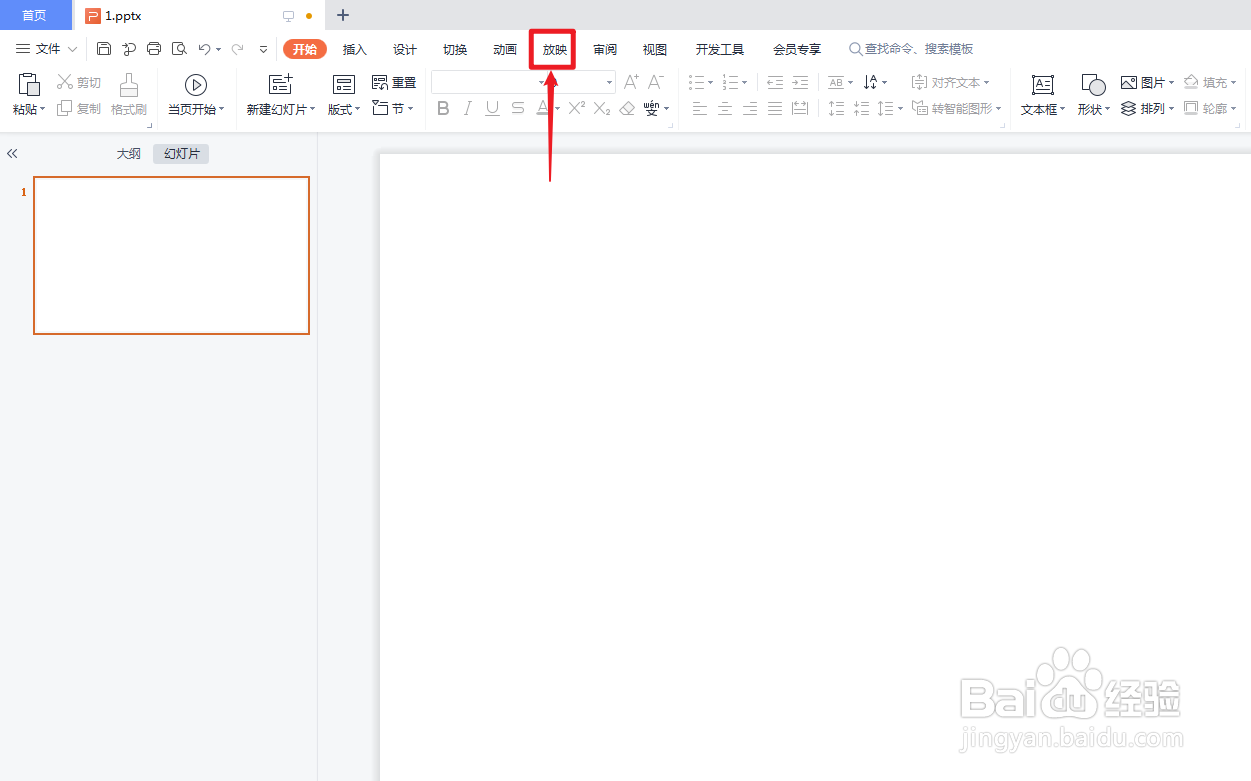The image size is (1251, 781).
Task: Click Align Text (对齐文本)
Action: [950, 83]
